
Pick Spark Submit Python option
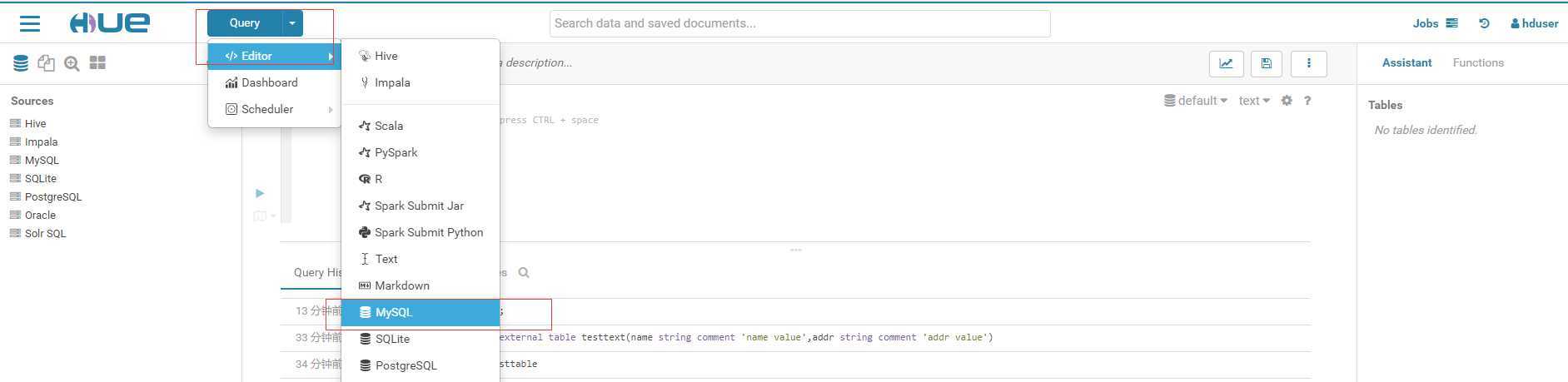click(x=421, y=232)
